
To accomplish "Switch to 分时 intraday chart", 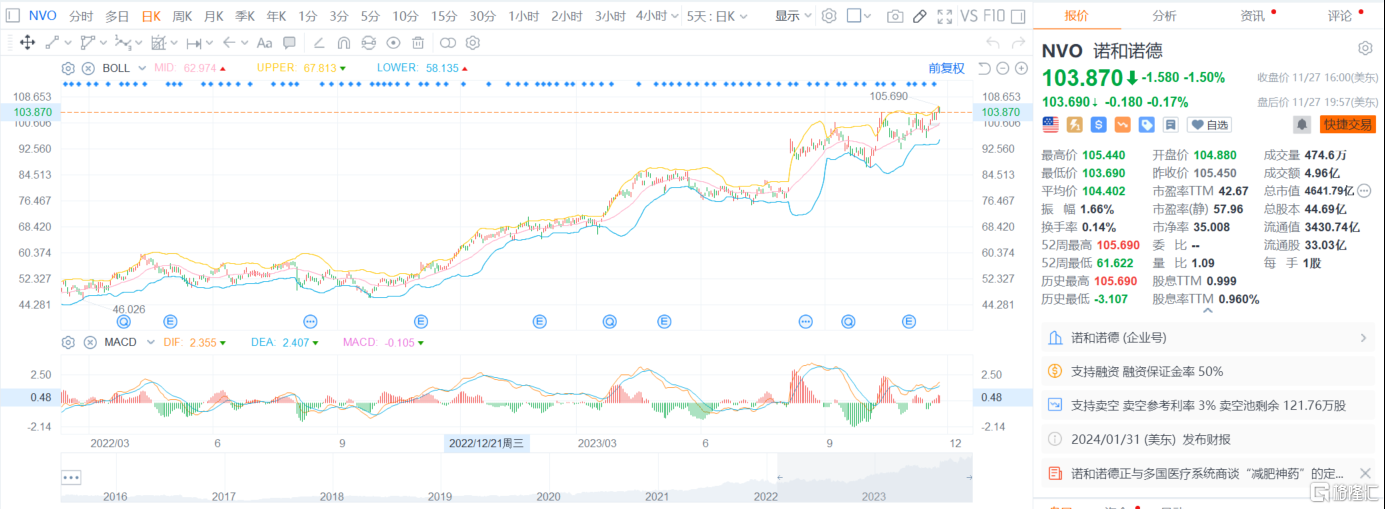I will tap(82, 16).
